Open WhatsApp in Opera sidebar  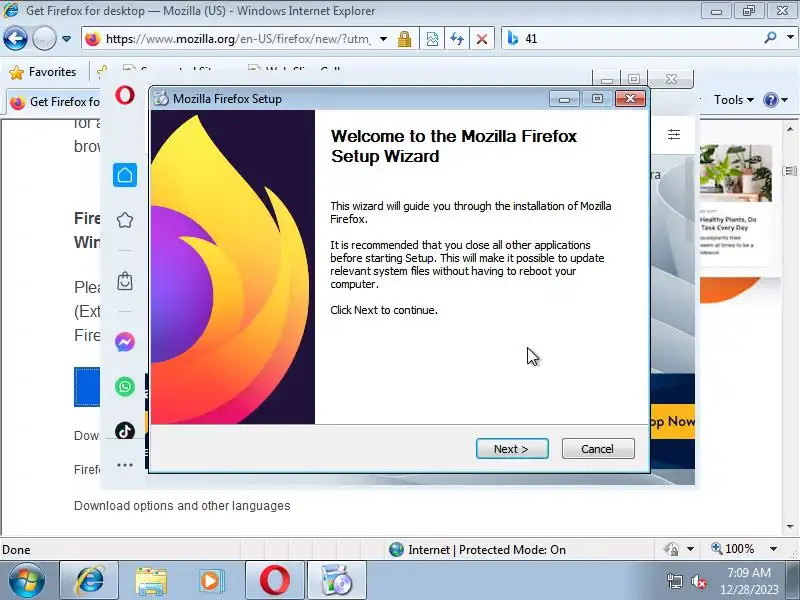125,387
